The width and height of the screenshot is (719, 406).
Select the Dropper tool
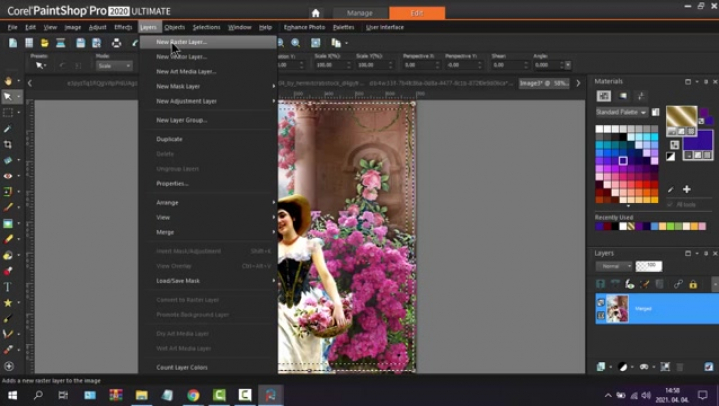point(8,128)
